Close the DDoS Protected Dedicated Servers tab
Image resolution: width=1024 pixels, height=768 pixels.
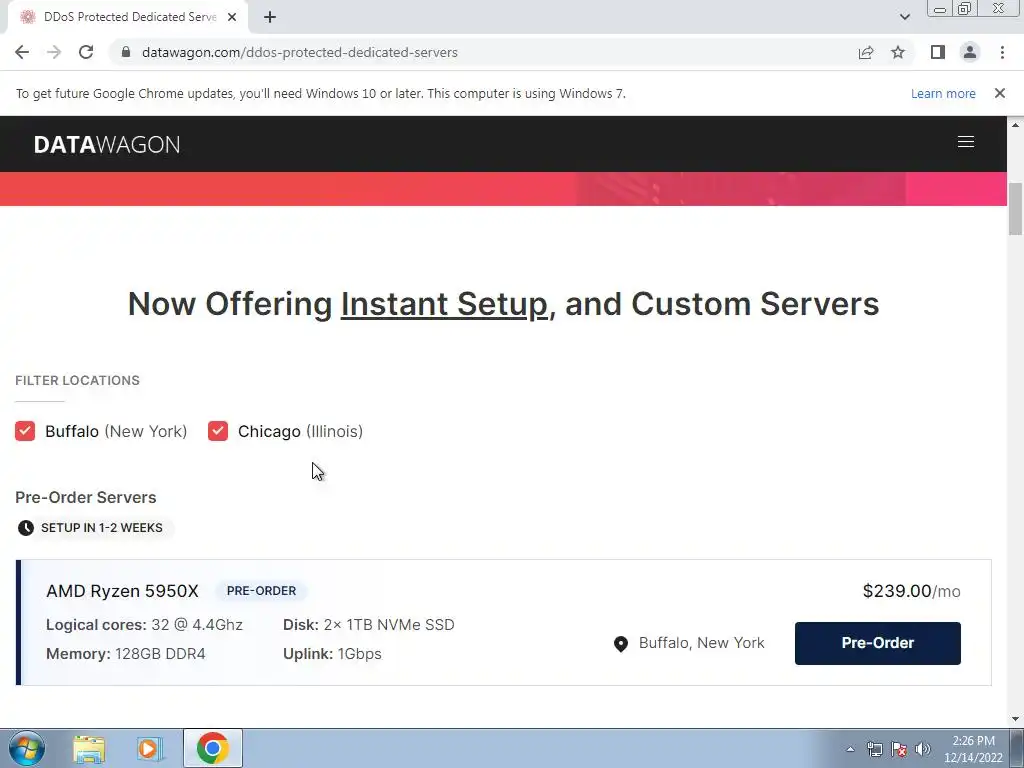tap(232, 17)
